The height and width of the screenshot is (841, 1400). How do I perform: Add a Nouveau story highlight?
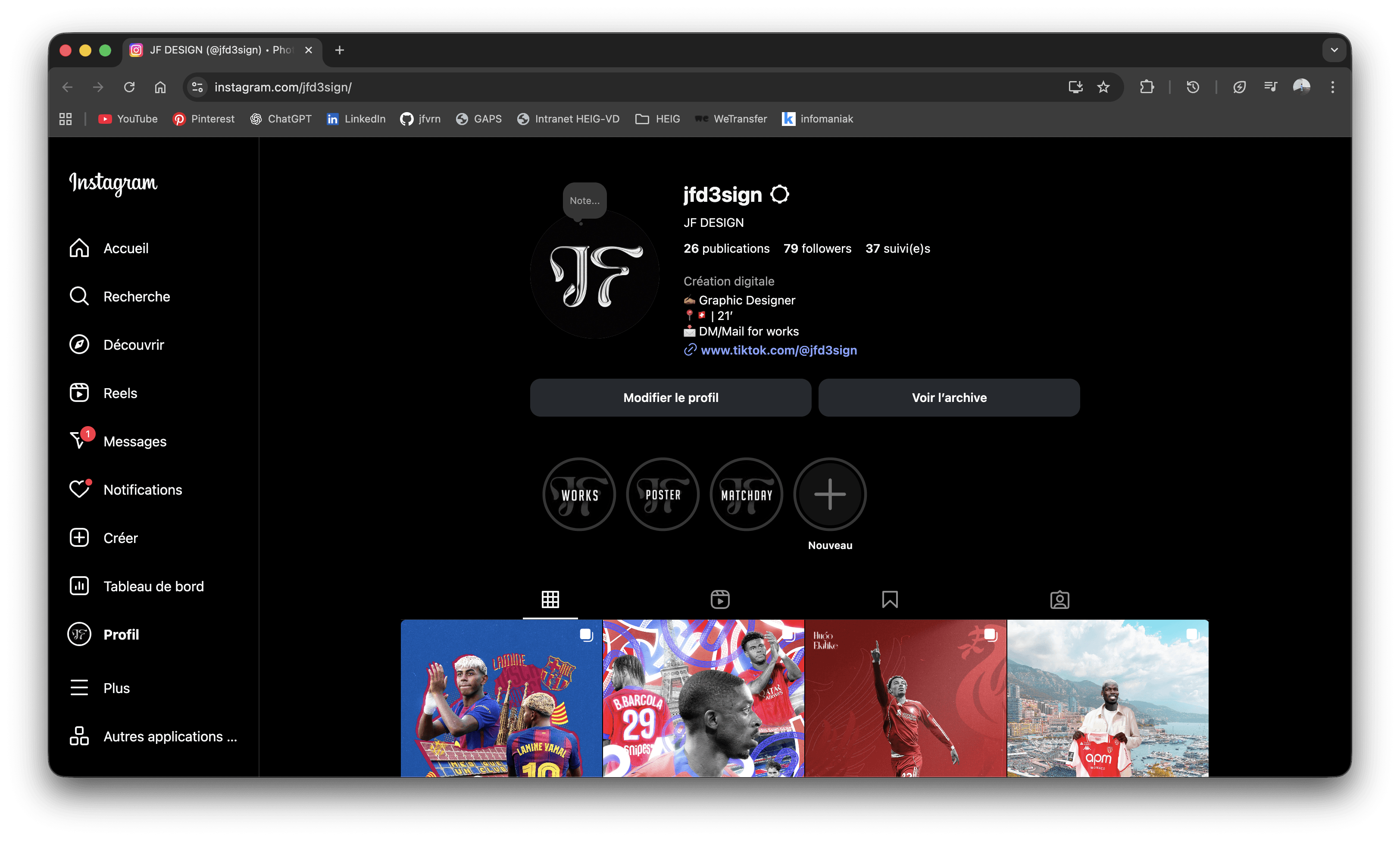pyautogui.click(x=830, y=494)
